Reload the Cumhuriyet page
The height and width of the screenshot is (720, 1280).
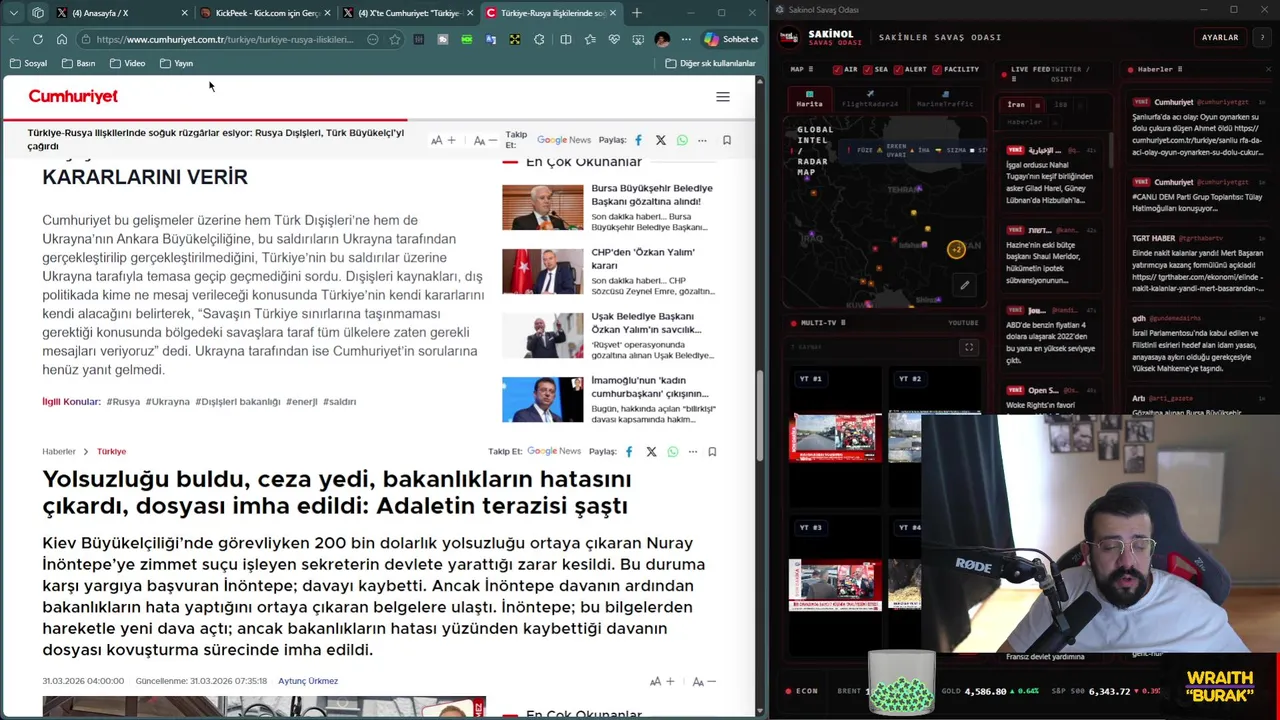[37, 39]
